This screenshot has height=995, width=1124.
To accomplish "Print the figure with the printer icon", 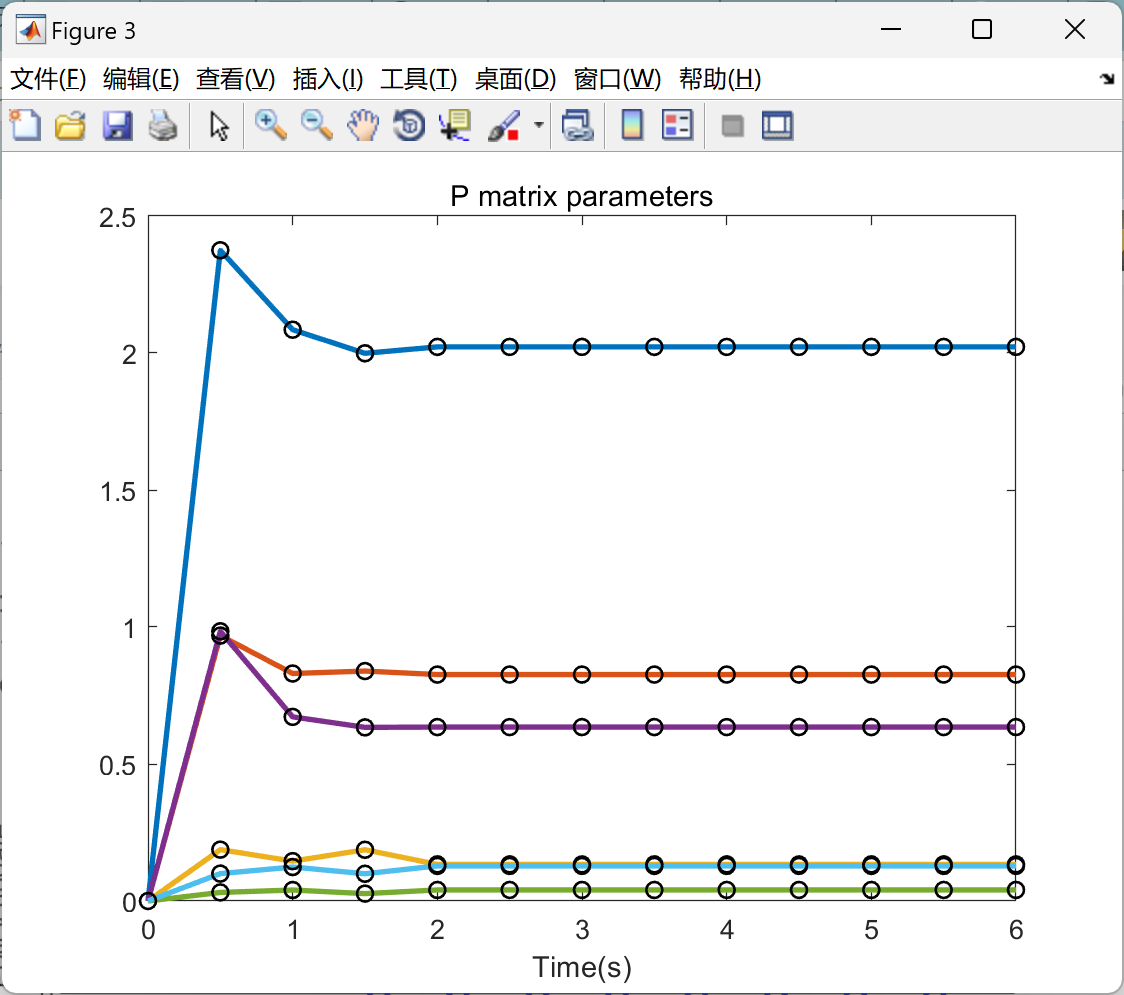I will pos(163,125).
